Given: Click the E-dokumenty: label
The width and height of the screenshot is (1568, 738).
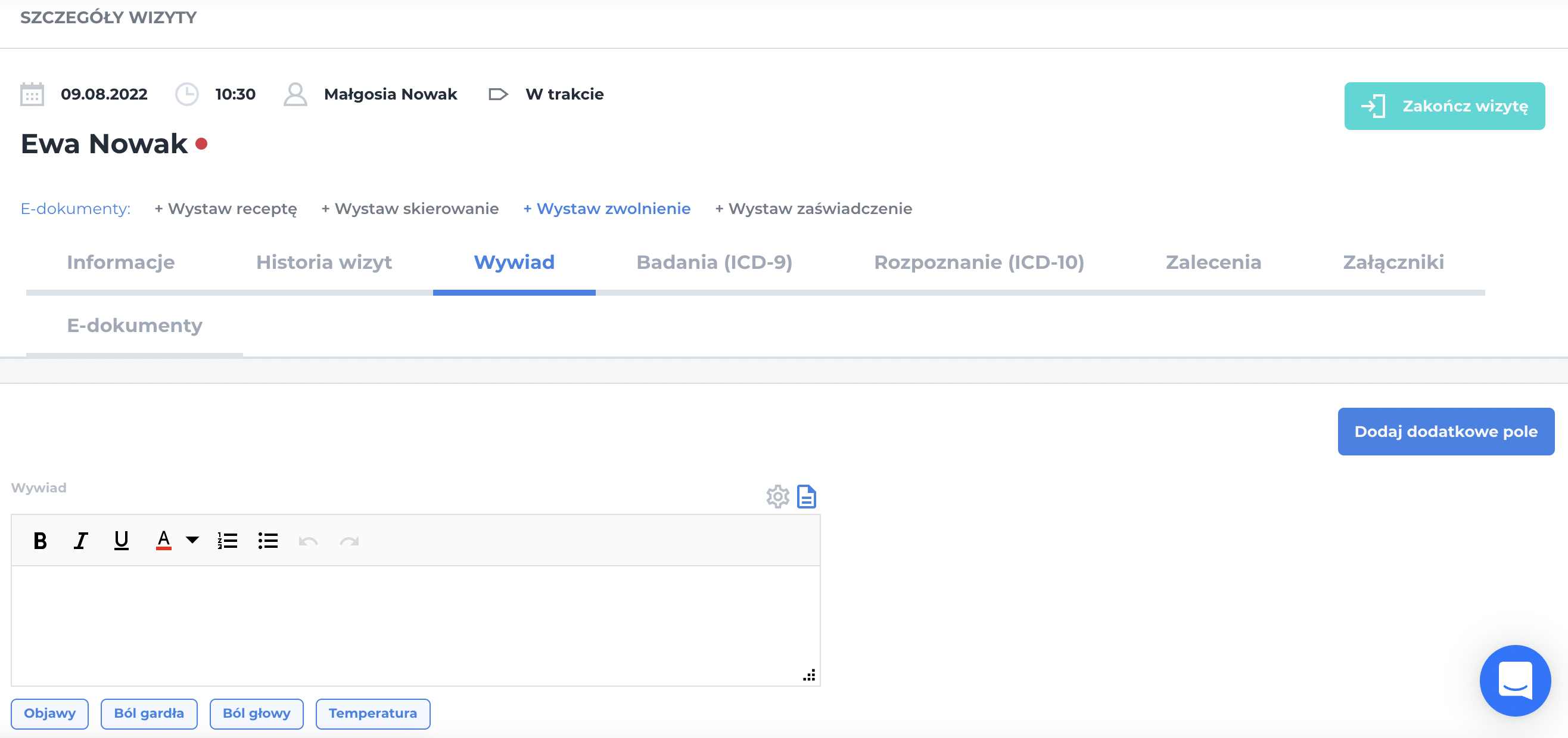Looking at the screenshot, I should tap(76, 209).
